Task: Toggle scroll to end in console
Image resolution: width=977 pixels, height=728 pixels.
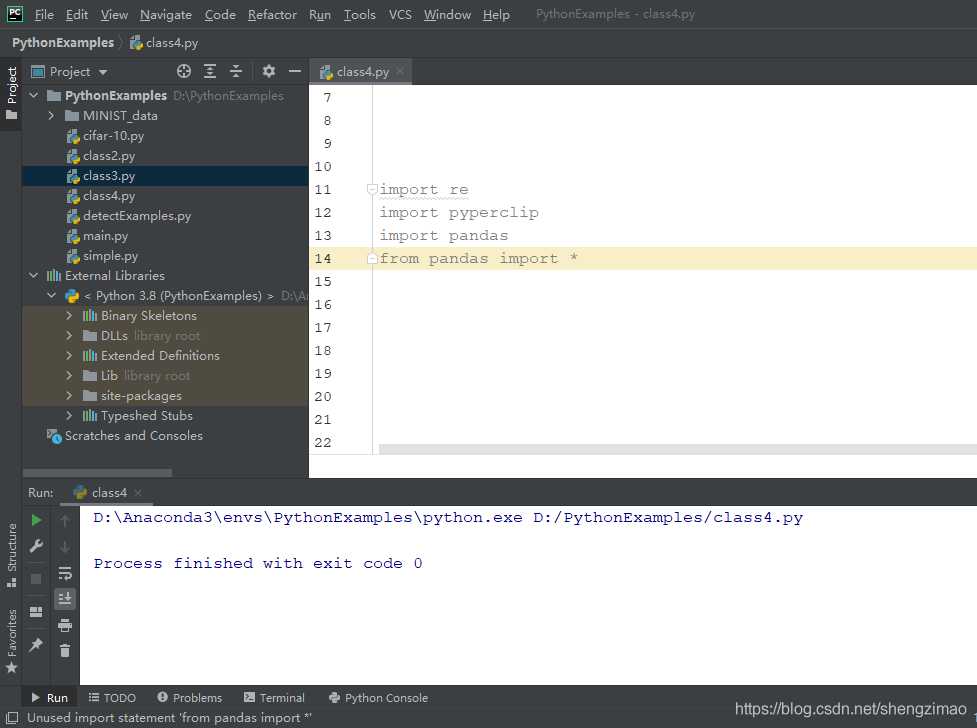Action: [65, 598]
